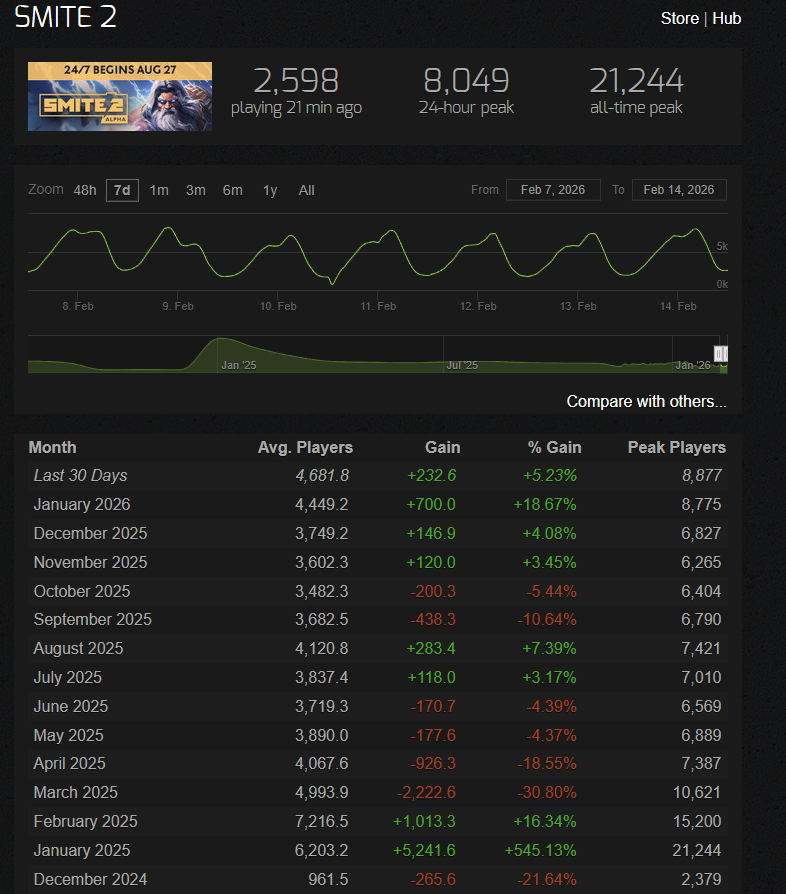Screen dimensions: 786x894
Task: Click the 2,598 playing count
Action: (296, 80)
